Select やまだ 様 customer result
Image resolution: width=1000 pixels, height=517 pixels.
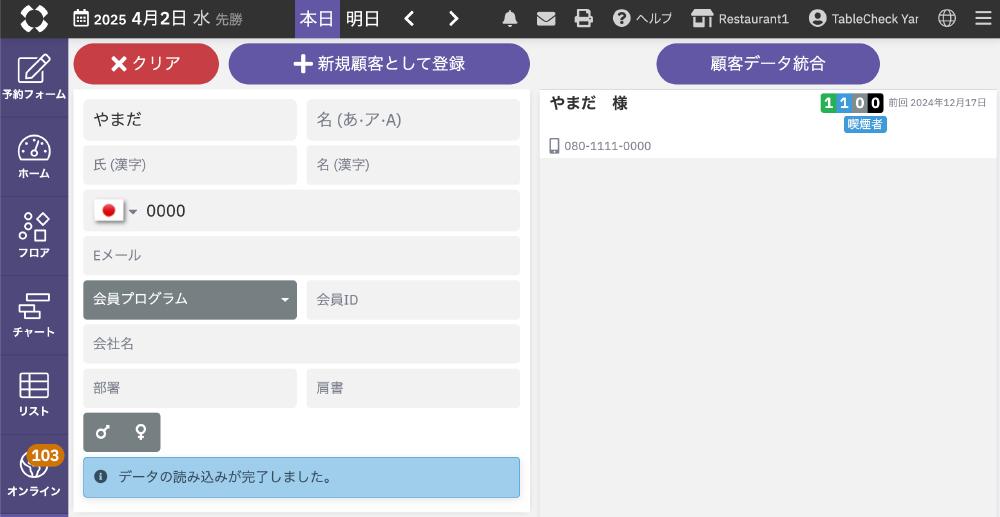tap(768, 124)
